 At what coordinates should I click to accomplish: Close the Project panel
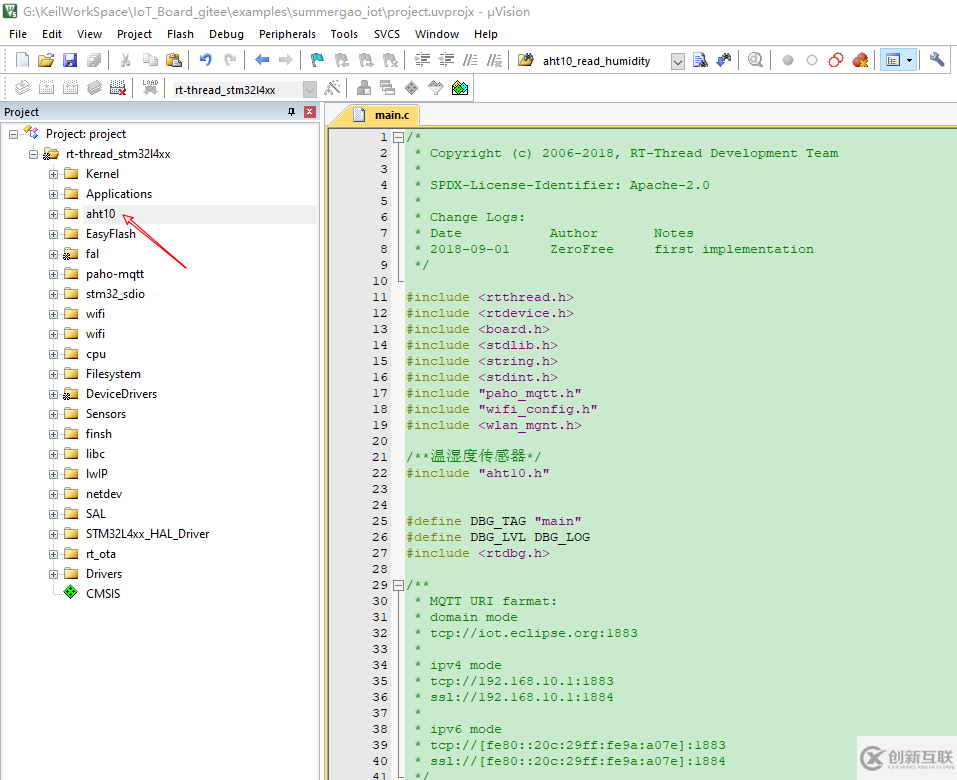coord(309,112)
